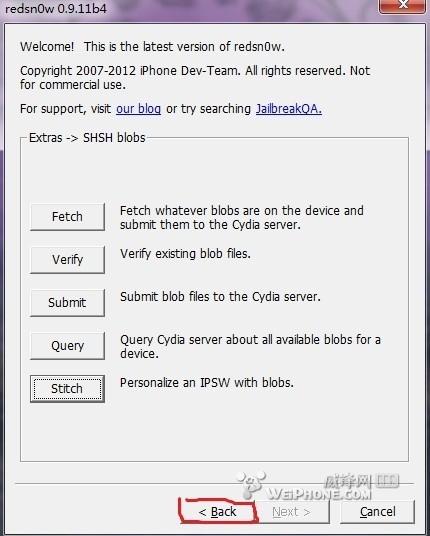Go back using the < Back button
430x536 pixels.
point(218,512)
